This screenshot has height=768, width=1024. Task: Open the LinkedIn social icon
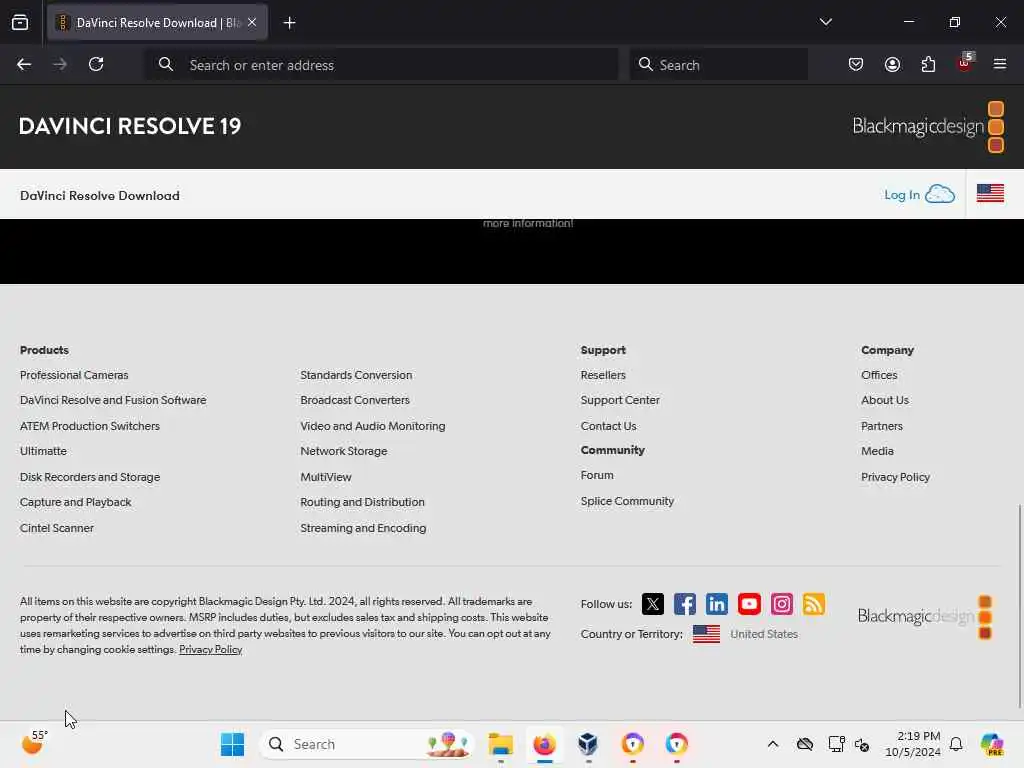pyautogui.click(x=716, y=604)
